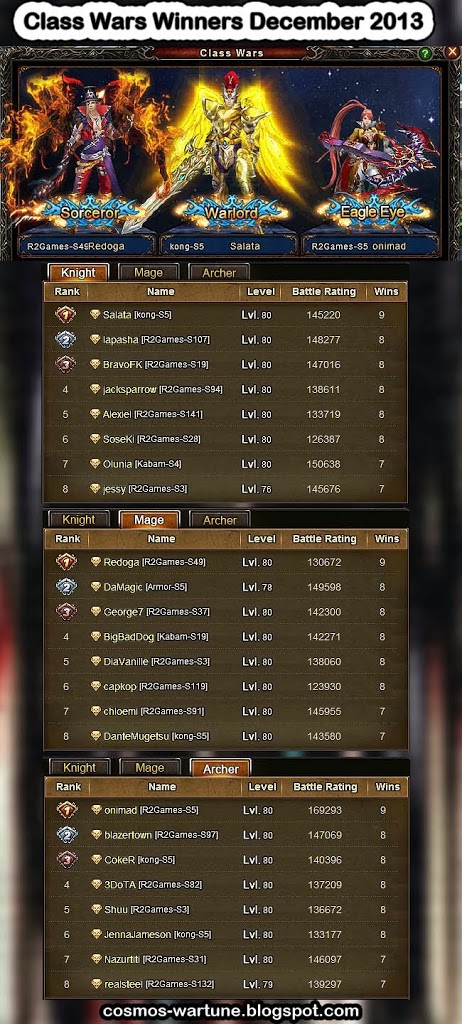Switch to the Mage tab in the bottom table
This screenshot has width=462, height=1024.
point(150,767)
